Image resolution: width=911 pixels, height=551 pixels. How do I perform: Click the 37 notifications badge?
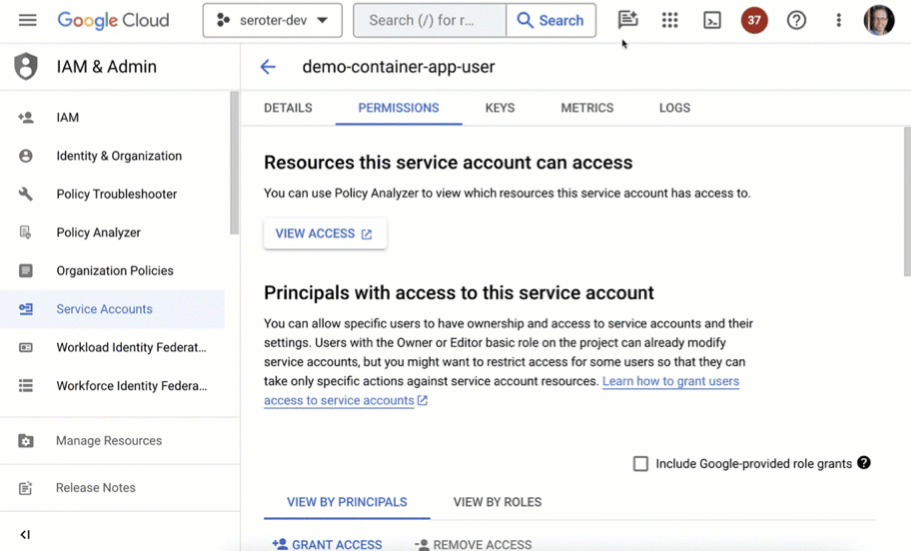pos(754,20)
